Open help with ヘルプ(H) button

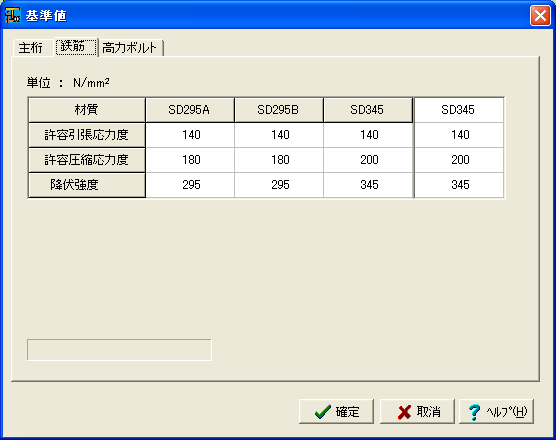[496, 412]
